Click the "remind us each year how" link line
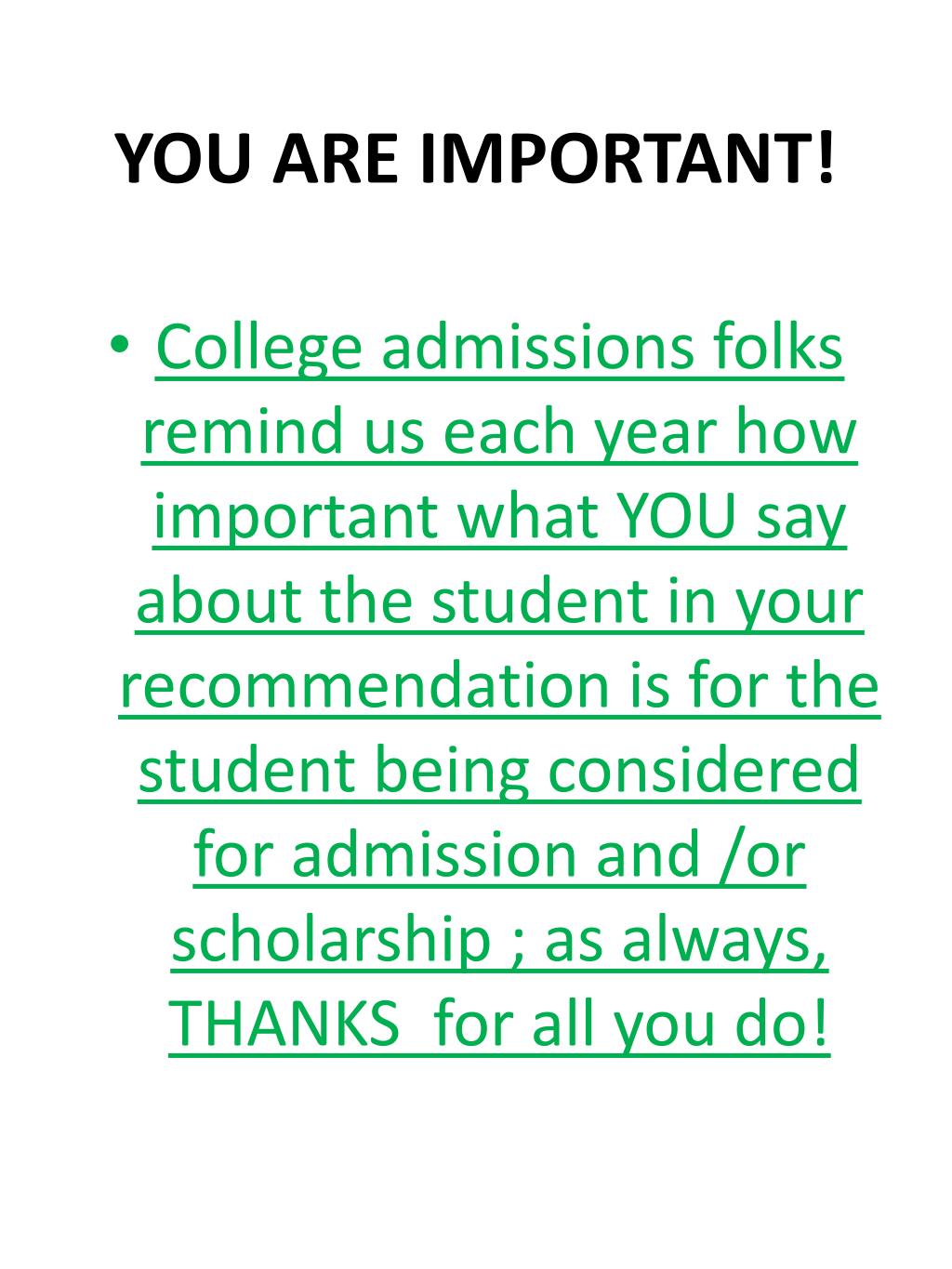This screenshot has height=1269, width=952. pos(499,433)
